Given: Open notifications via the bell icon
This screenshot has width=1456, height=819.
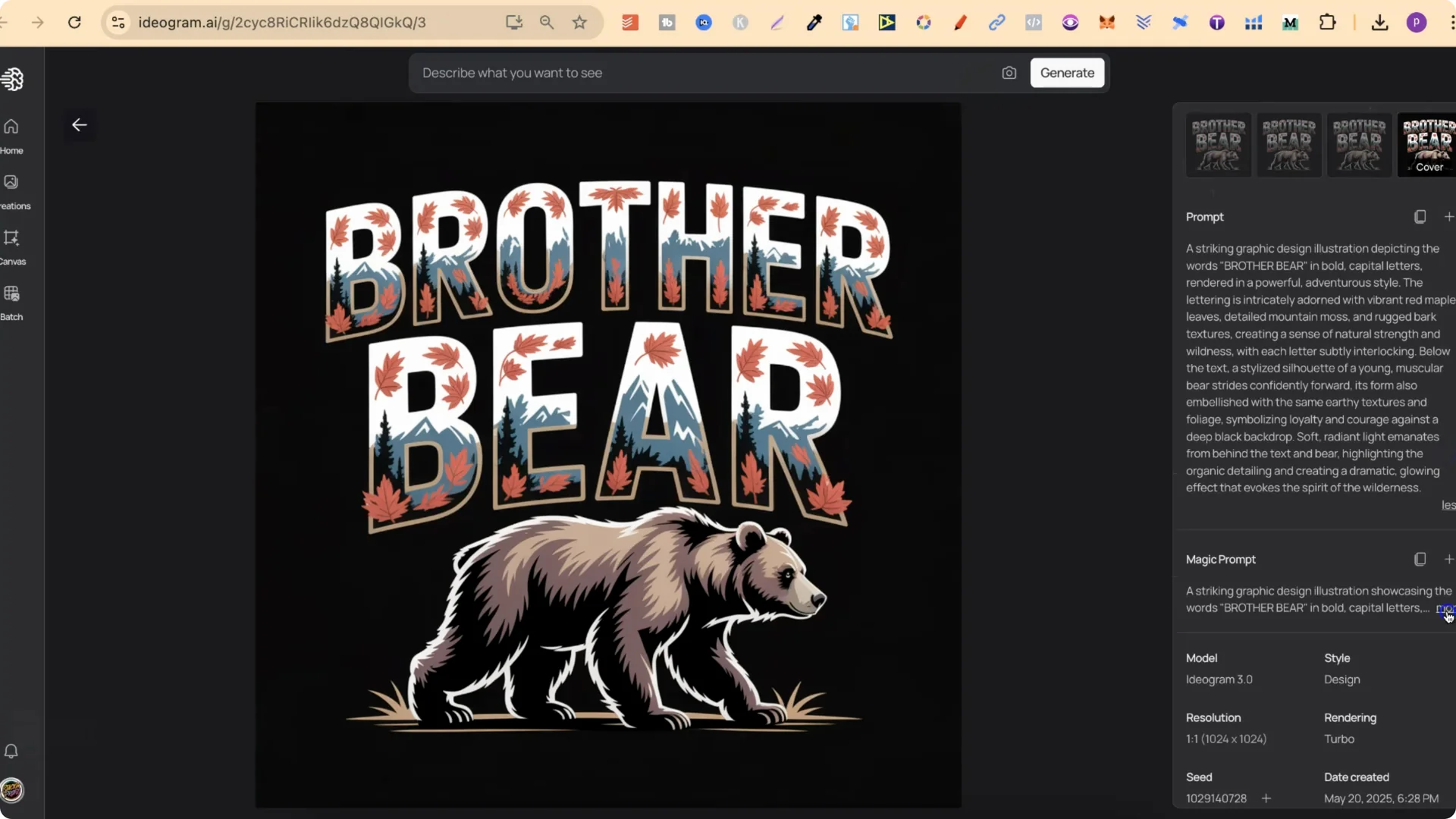Looking at the screenshot, I should pyautogui.click(x=11, y=752).
